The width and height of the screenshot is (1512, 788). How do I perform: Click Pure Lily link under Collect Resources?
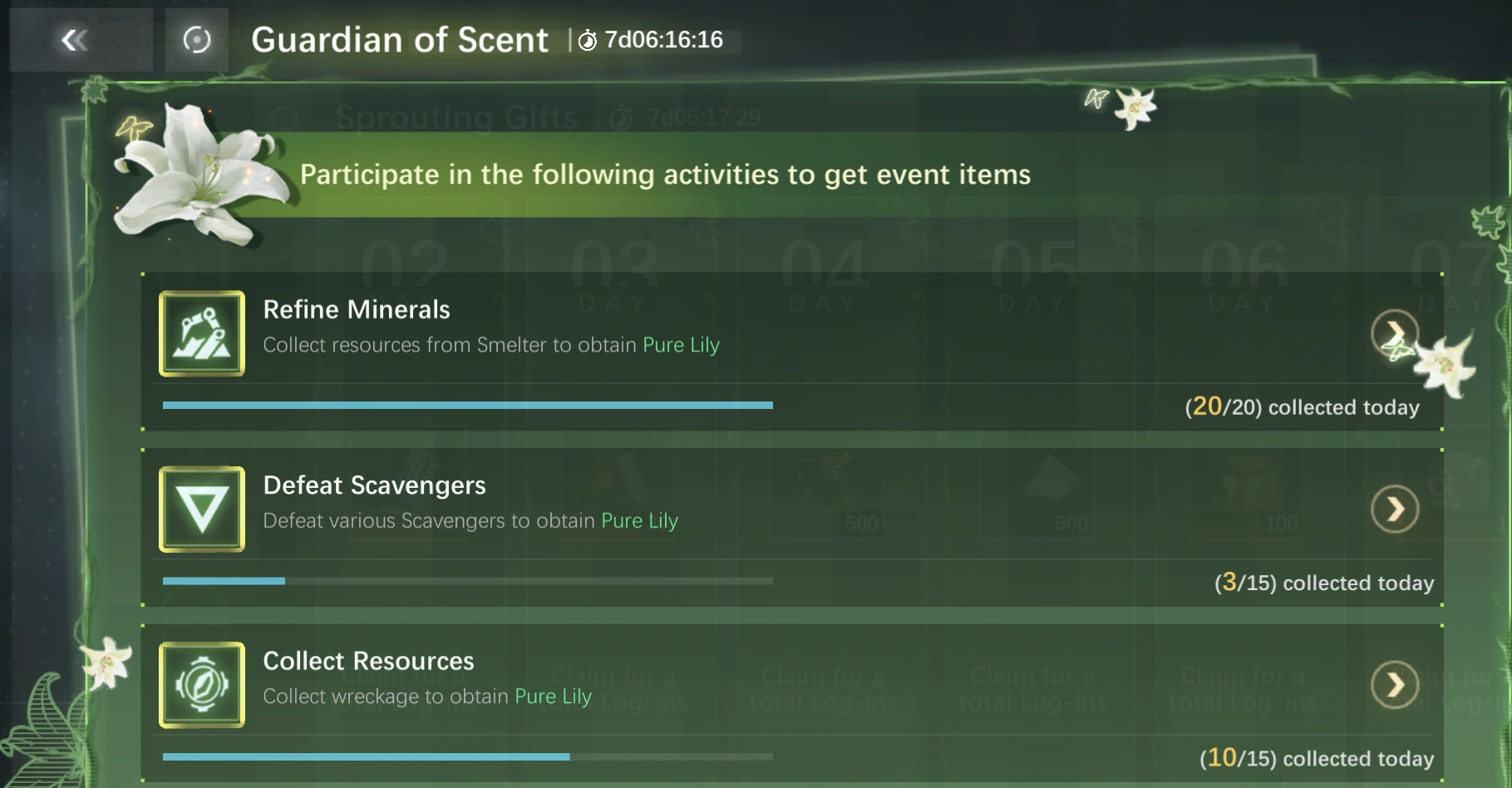(553, 697)
